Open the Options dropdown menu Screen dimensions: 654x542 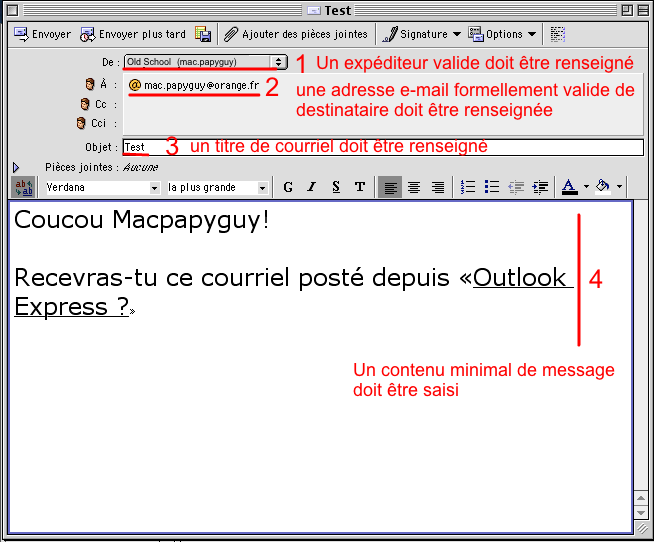tap(502, 34)
